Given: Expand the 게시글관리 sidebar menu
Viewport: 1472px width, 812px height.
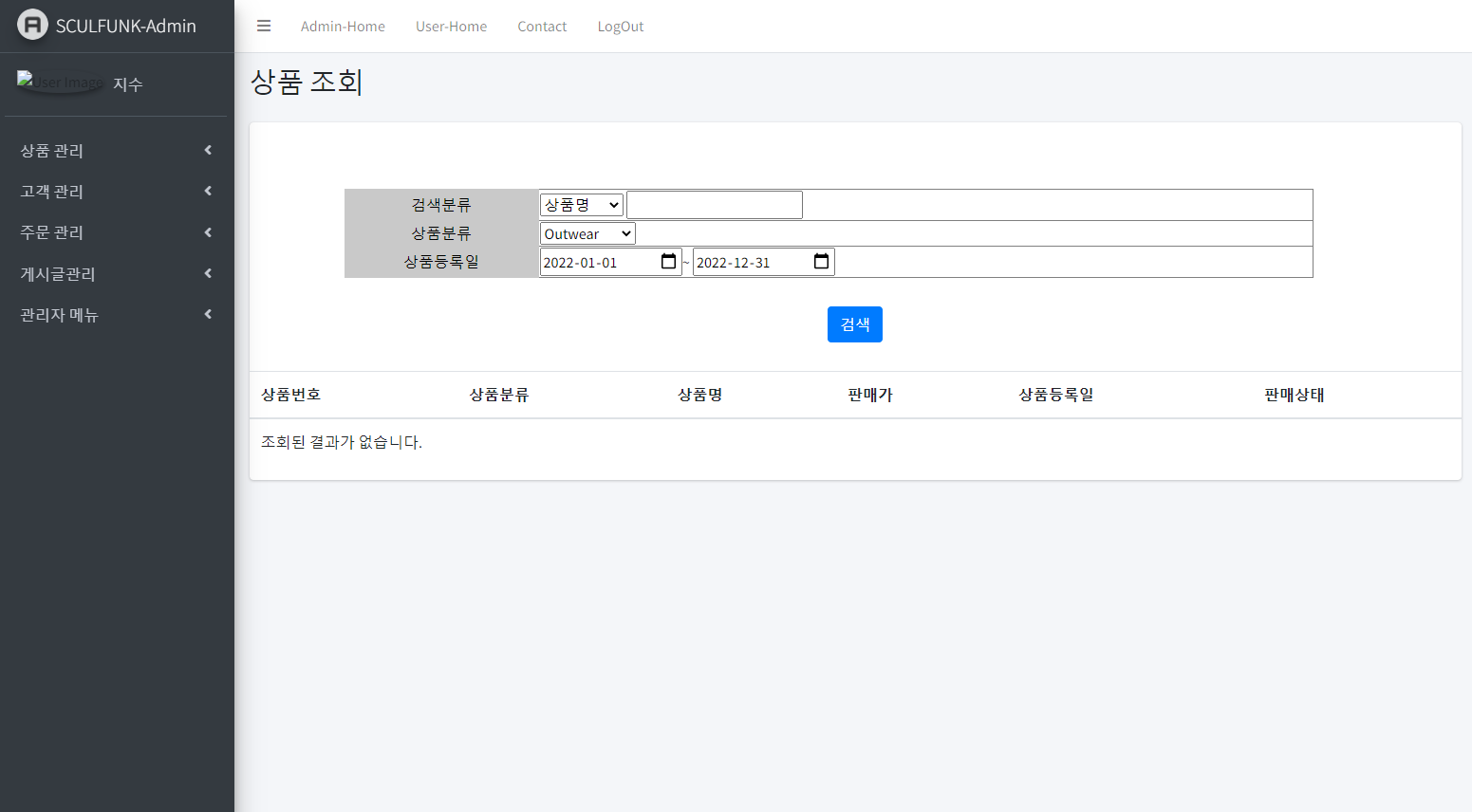Looking at the screenshot, I should pos(117,274).
